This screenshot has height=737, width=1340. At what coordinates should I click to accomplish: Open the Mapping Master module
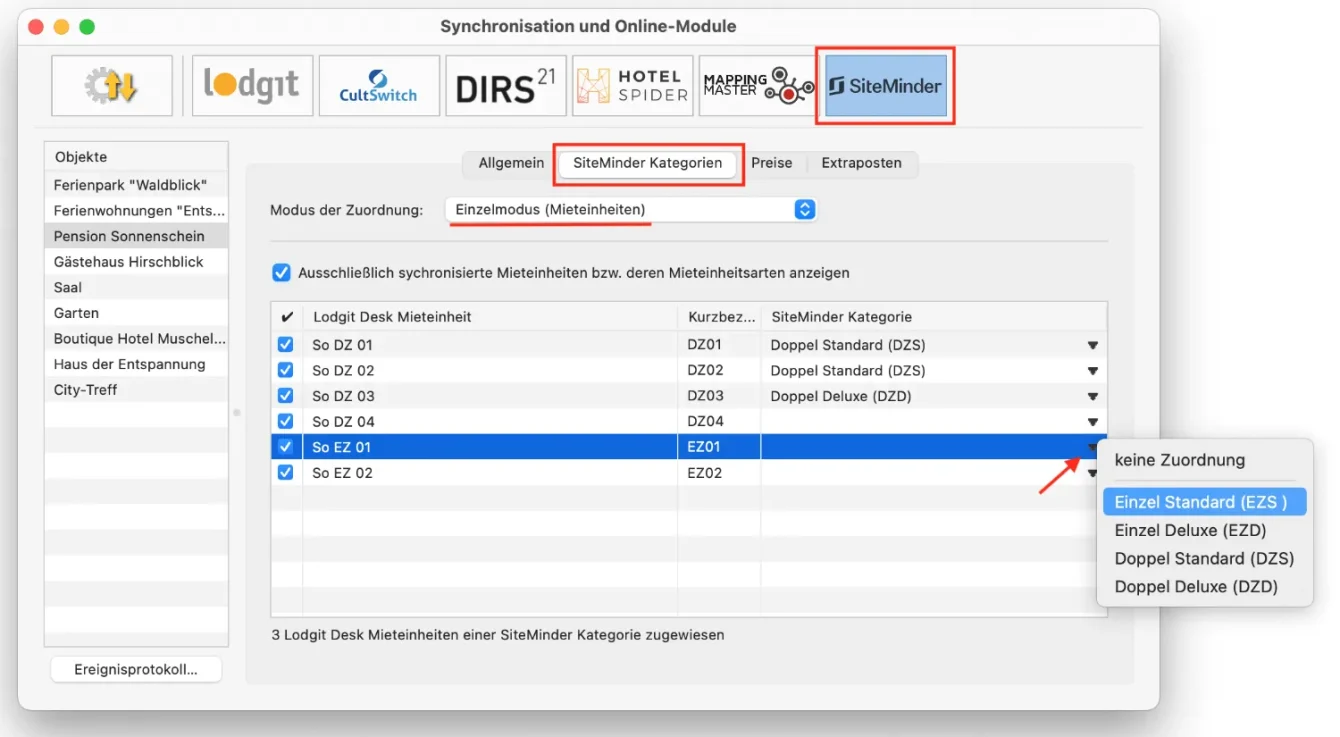click(759, 86)
